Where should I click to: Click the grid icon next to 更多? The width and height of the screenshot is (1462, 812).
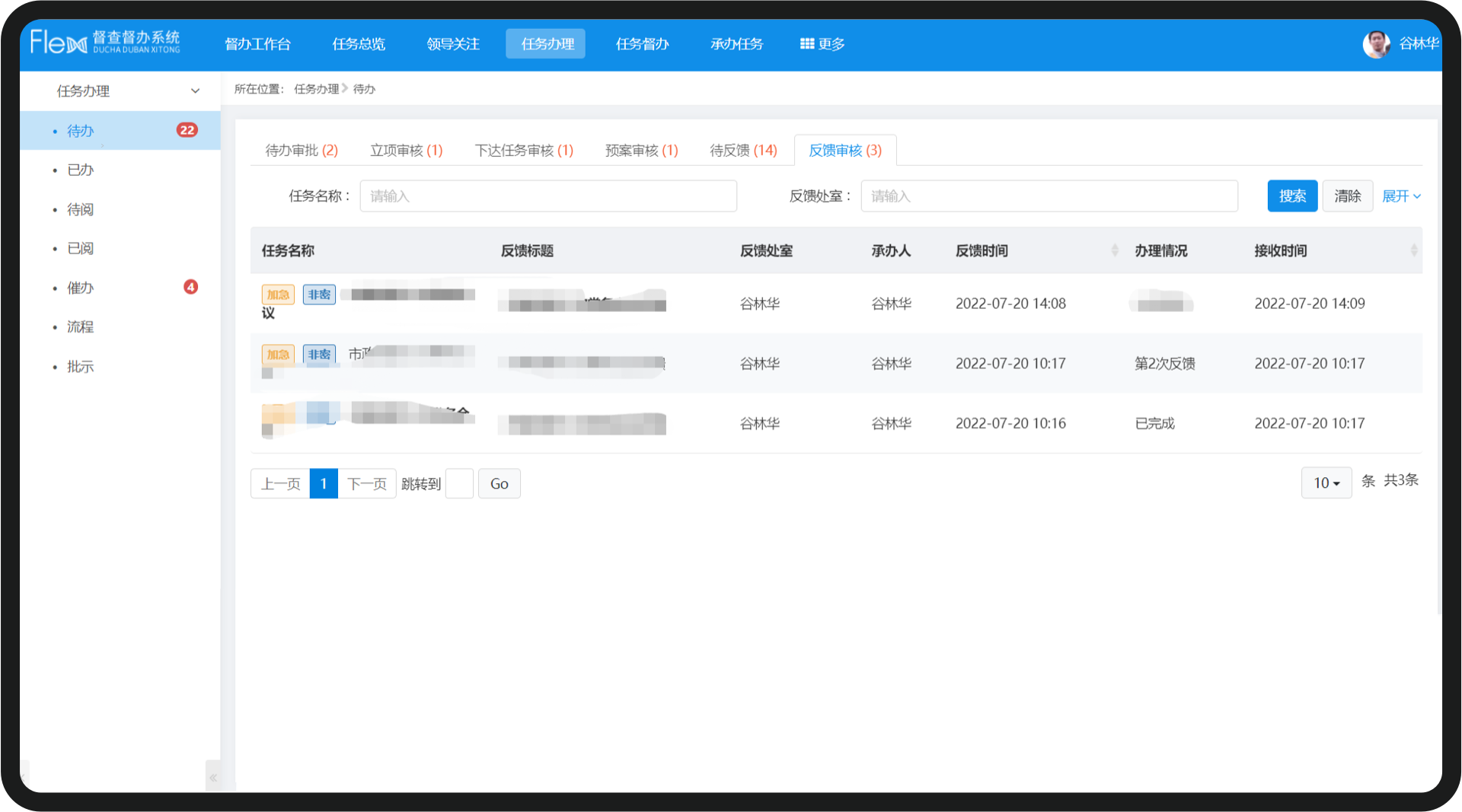806,44
